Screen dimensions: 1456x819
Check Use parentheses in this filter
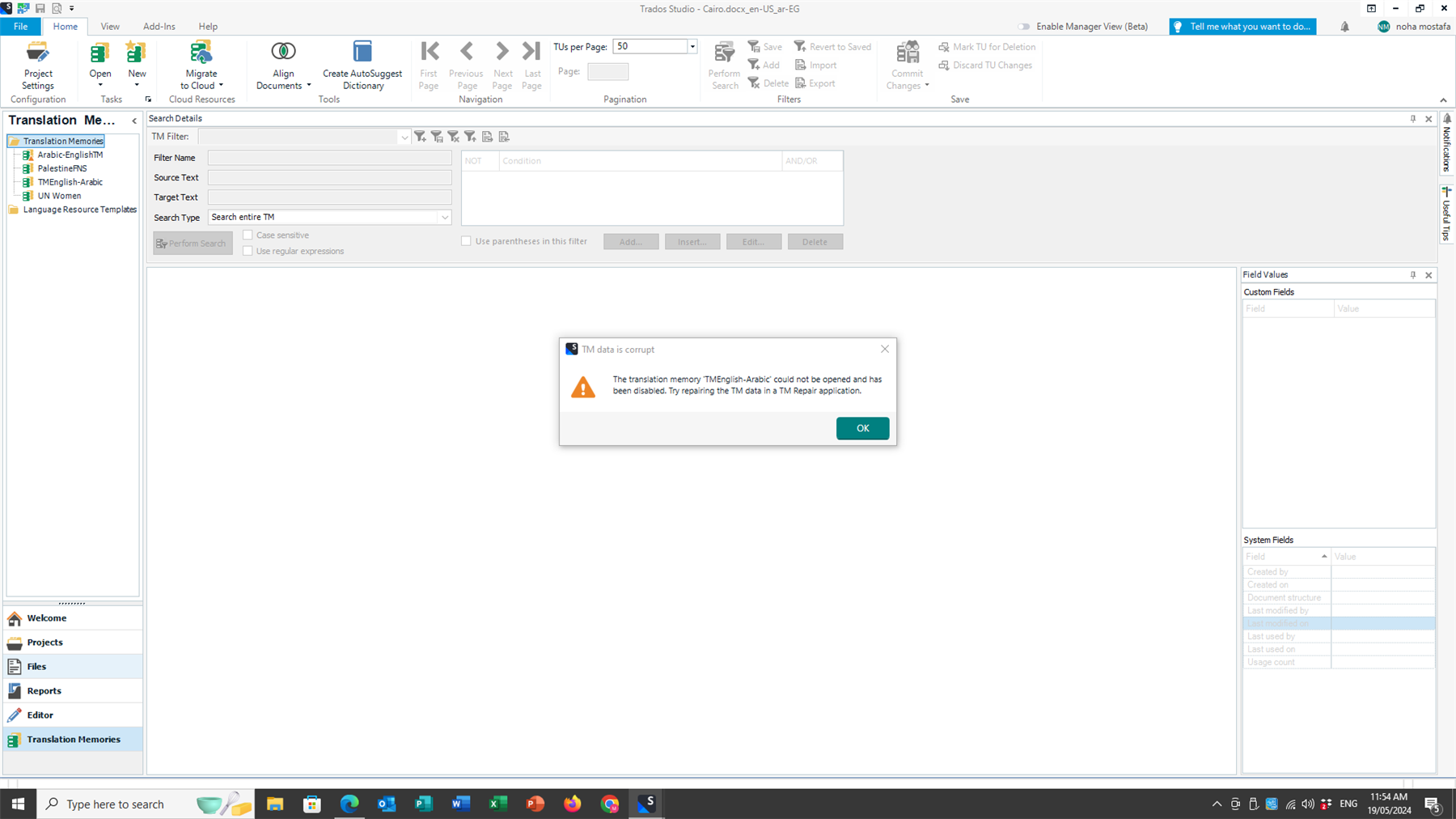pos(466,241)
